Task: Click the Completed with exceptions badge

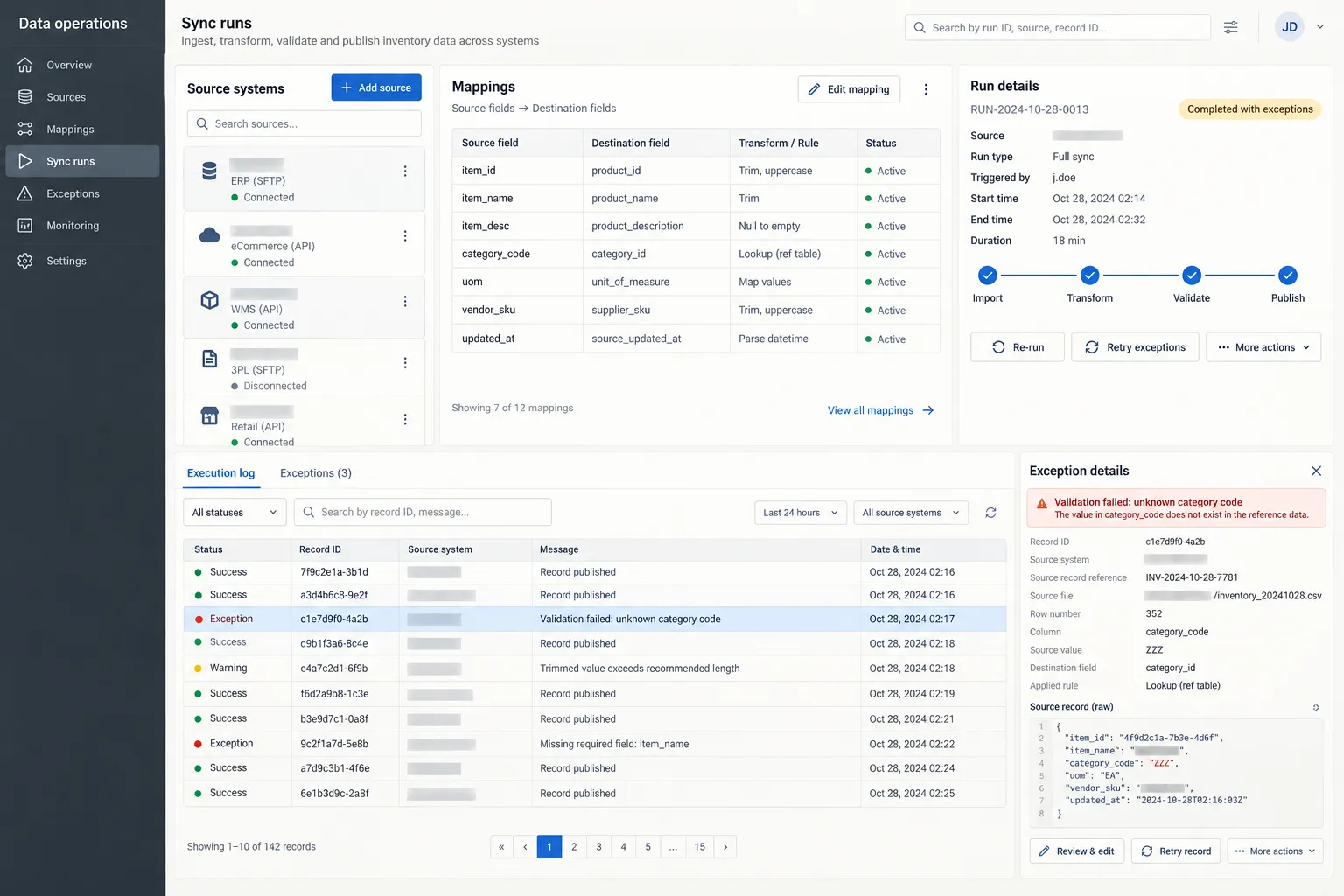Action: pos(1250,109)
